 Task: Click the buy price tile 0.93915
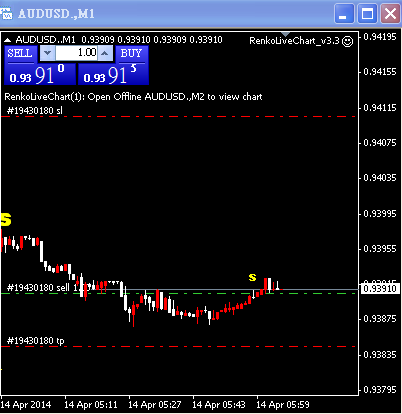coord(113,74)
